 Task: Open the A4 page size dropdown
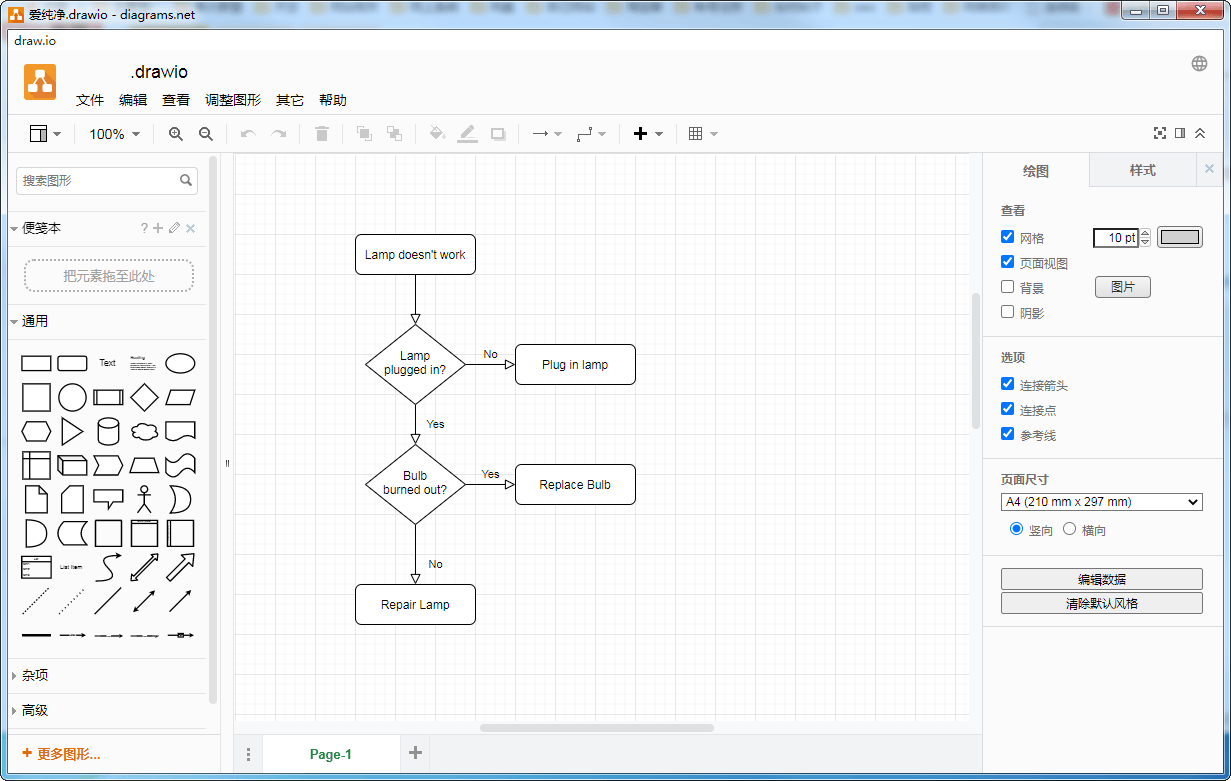[x=1101, y=502]
